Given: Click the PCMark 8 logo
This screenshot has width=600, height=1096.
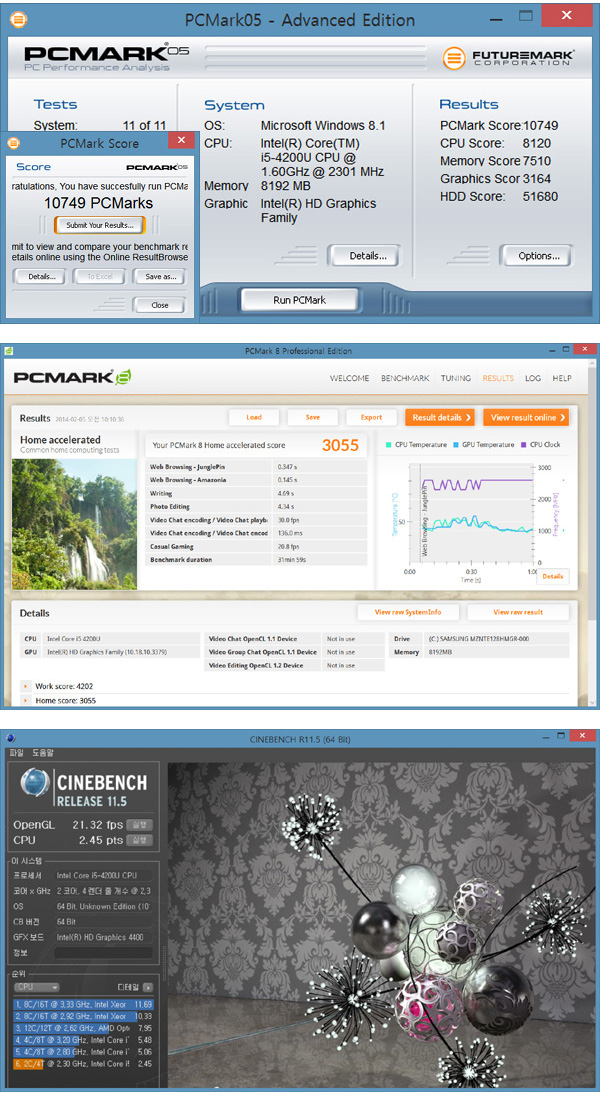Looking at the screenshot, I should click(73, 377).
